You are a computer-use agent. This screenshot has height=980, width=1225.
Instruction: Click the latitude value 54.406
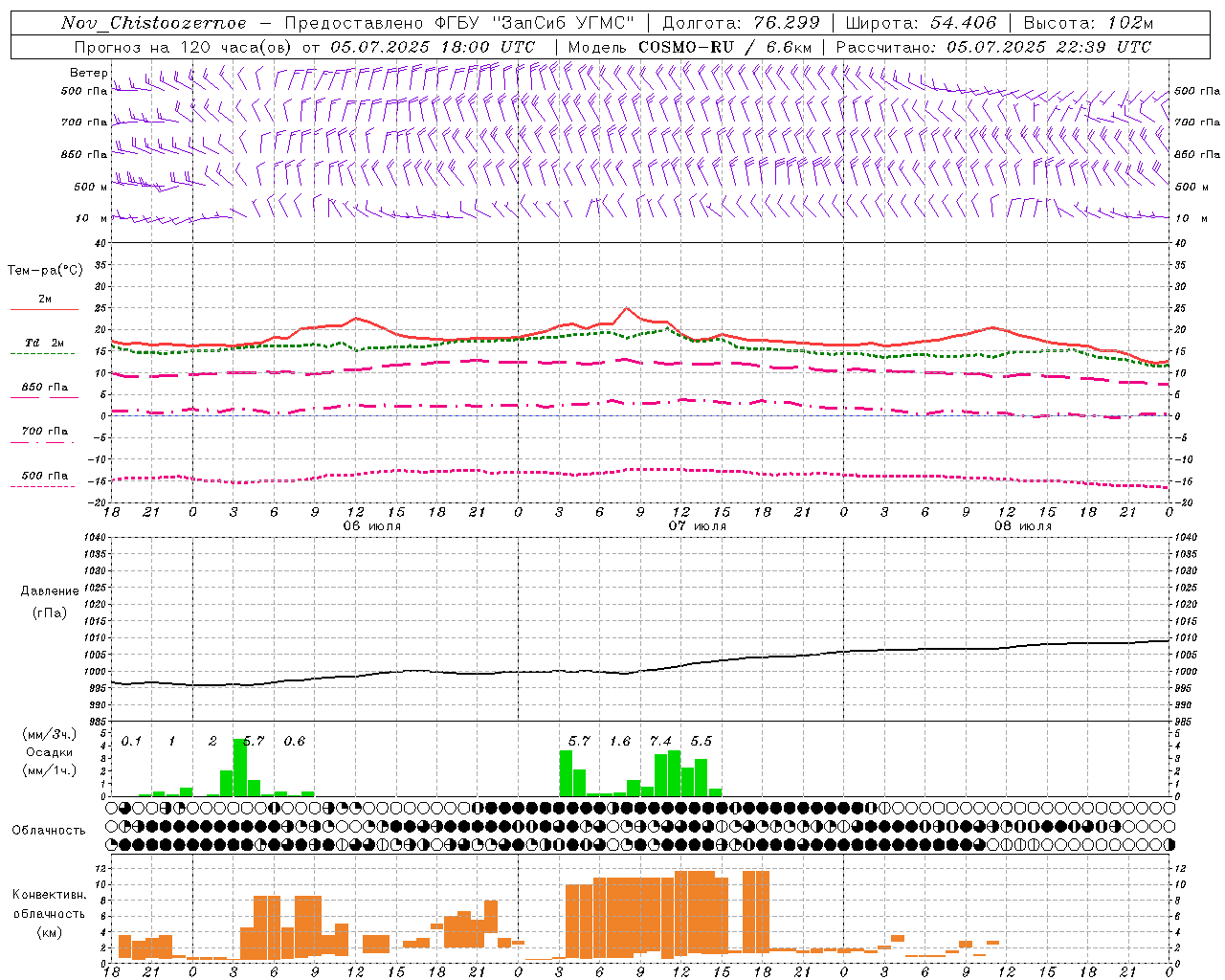[963, 23]
